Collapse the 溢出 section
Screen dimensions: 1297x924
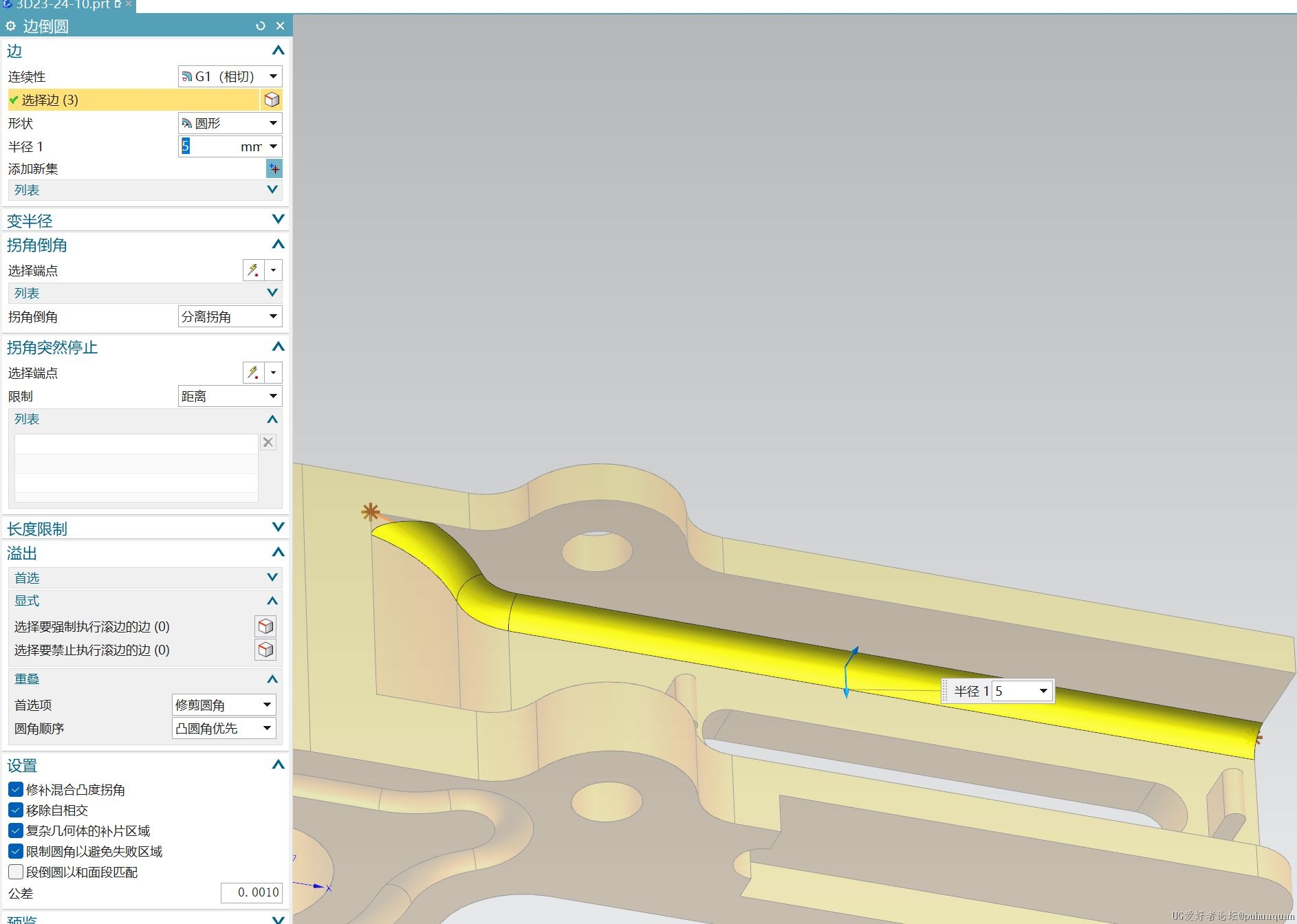point(278,552)
